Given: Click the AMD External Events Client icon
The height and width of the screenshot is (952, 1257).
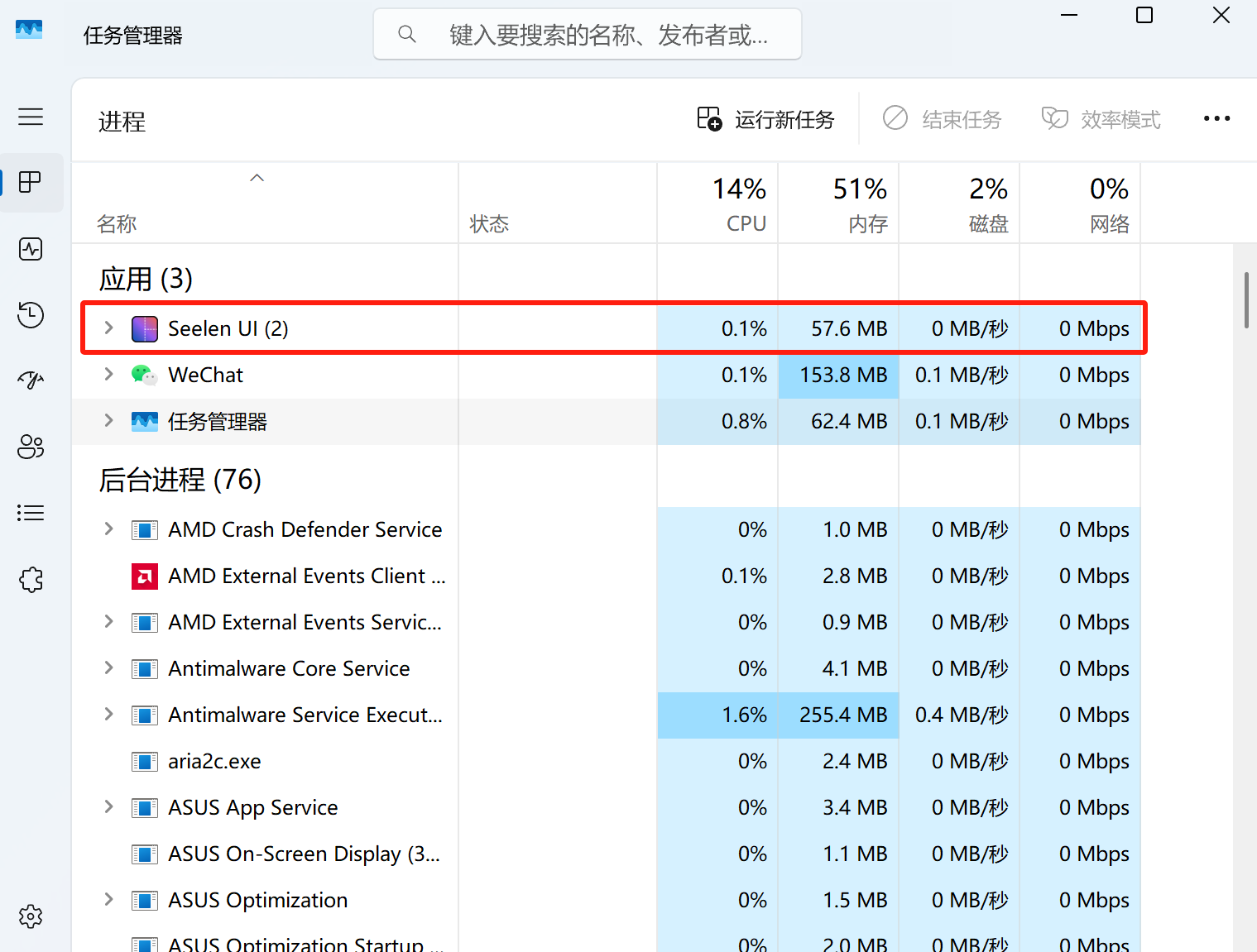Looking at the screenshot, I should pos(145,576).
